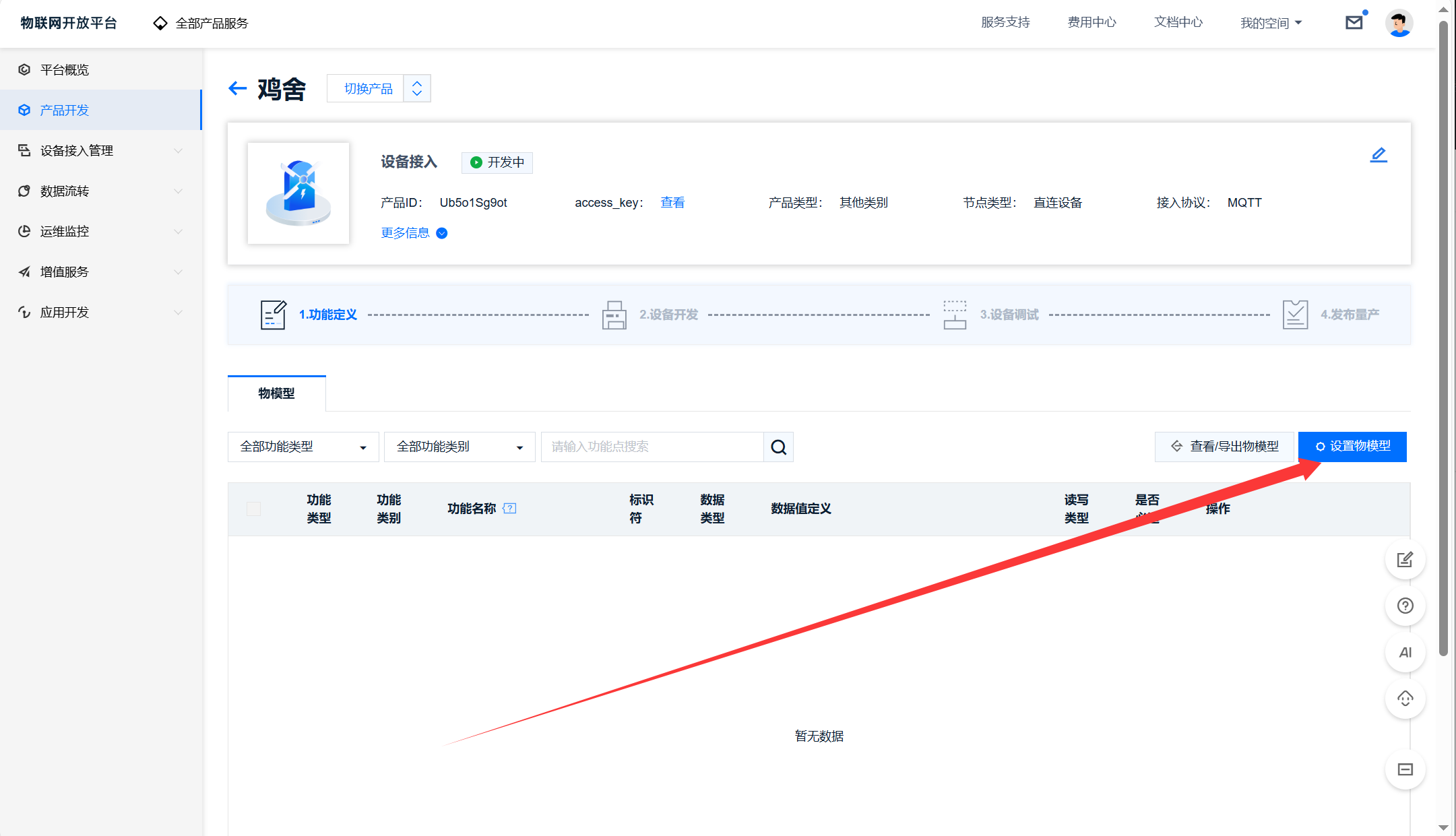Click the 请输入功能点搜索 input field
1456x836 pixels.
652,447
